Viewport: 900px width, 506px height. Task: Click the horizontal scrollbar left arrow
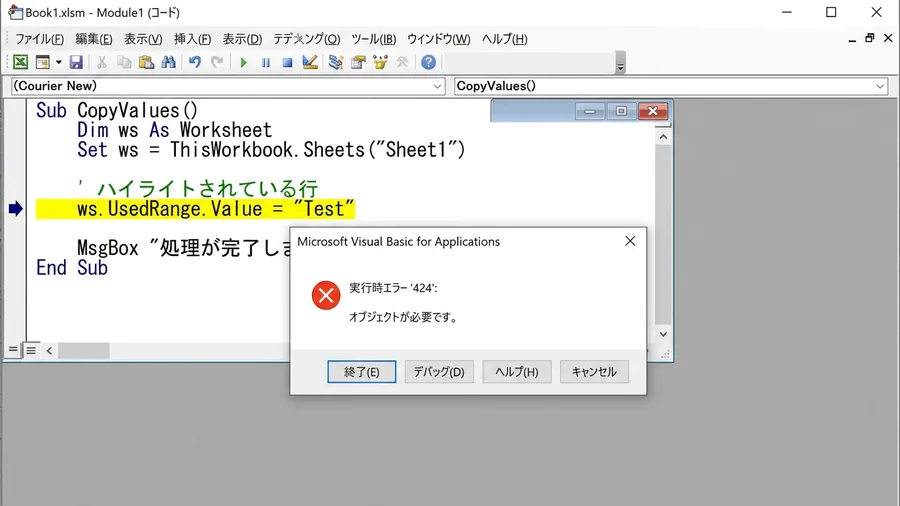click(x=49, y=350)
